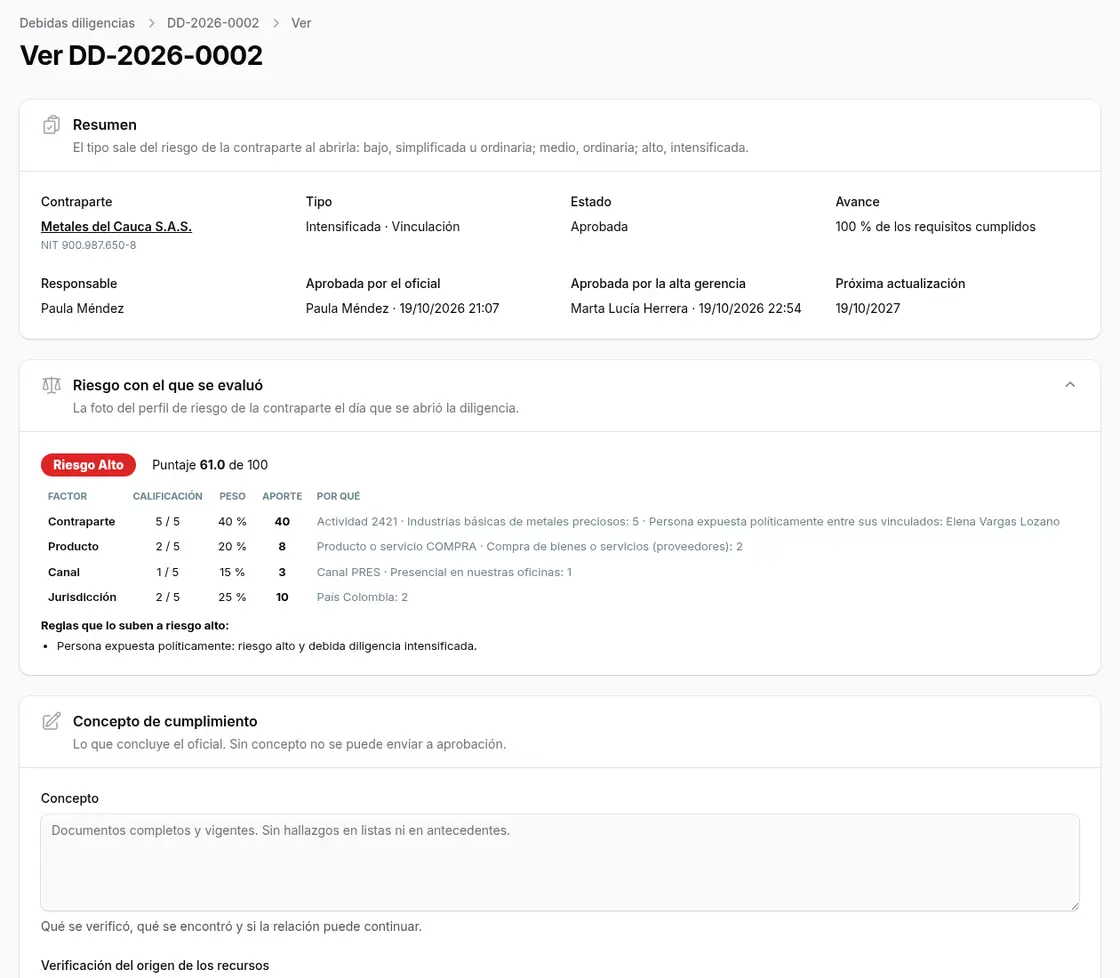Select the Canal factor row label
This screenshot has width=1120, height=978.
tap(64, 572)
